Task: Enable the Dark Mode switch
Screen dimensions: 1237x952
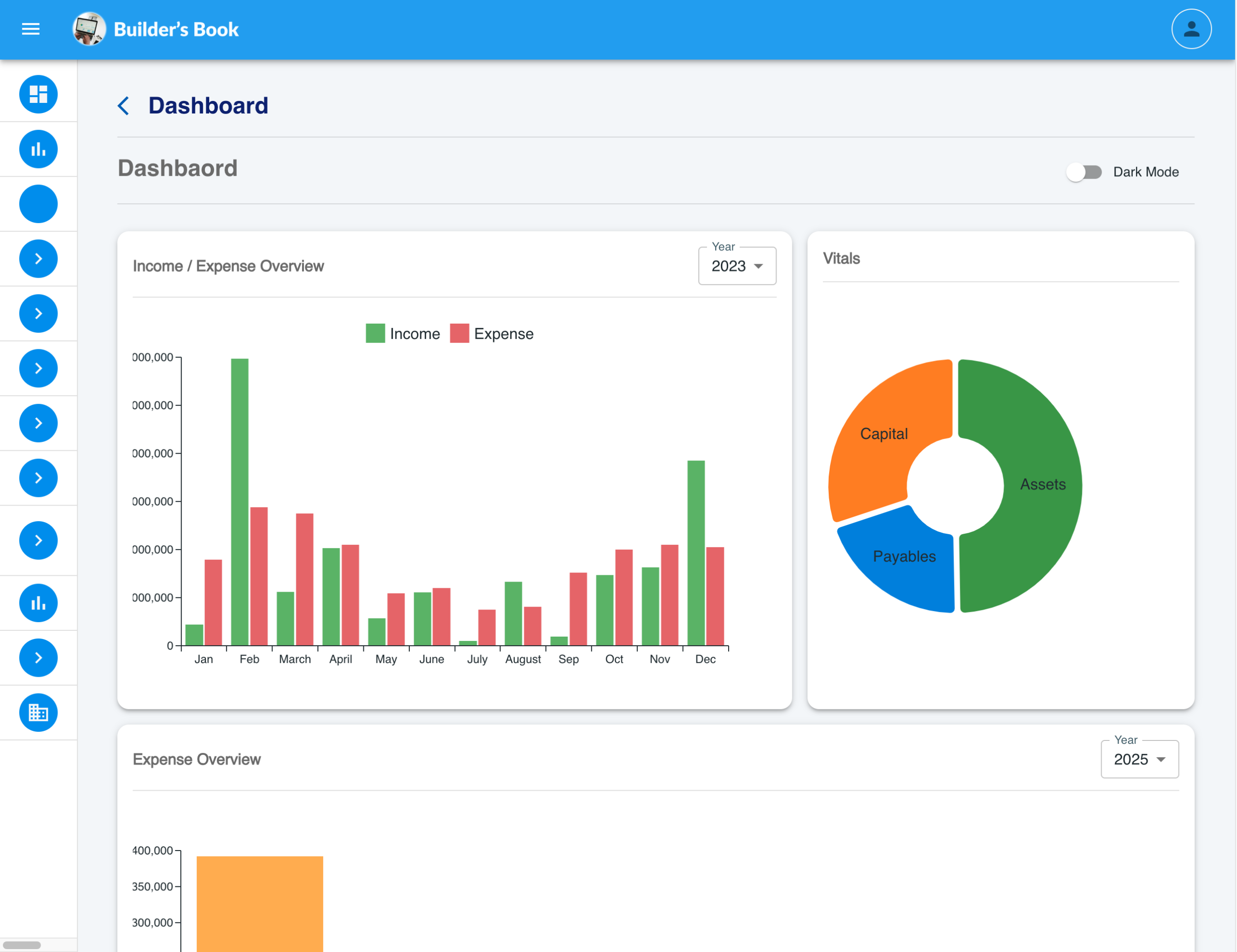Action: click(1083, 172)
